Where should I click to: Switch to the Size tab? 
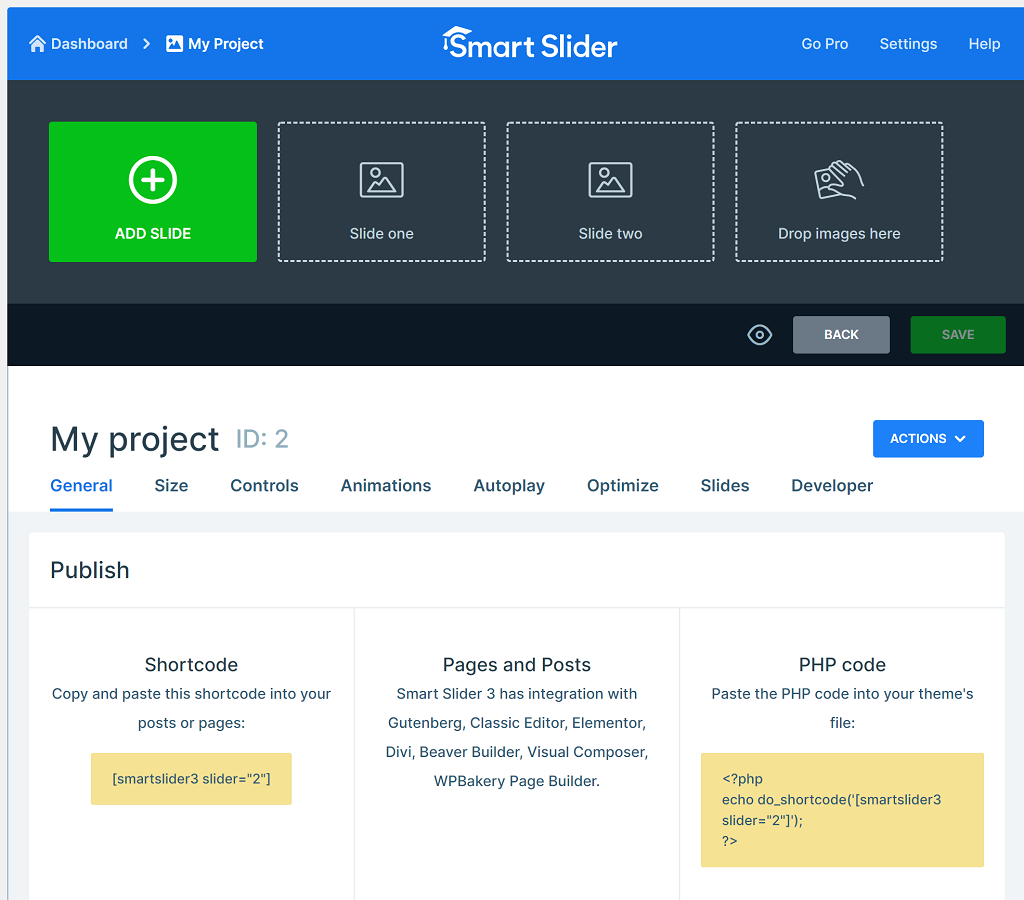(171, 486)
